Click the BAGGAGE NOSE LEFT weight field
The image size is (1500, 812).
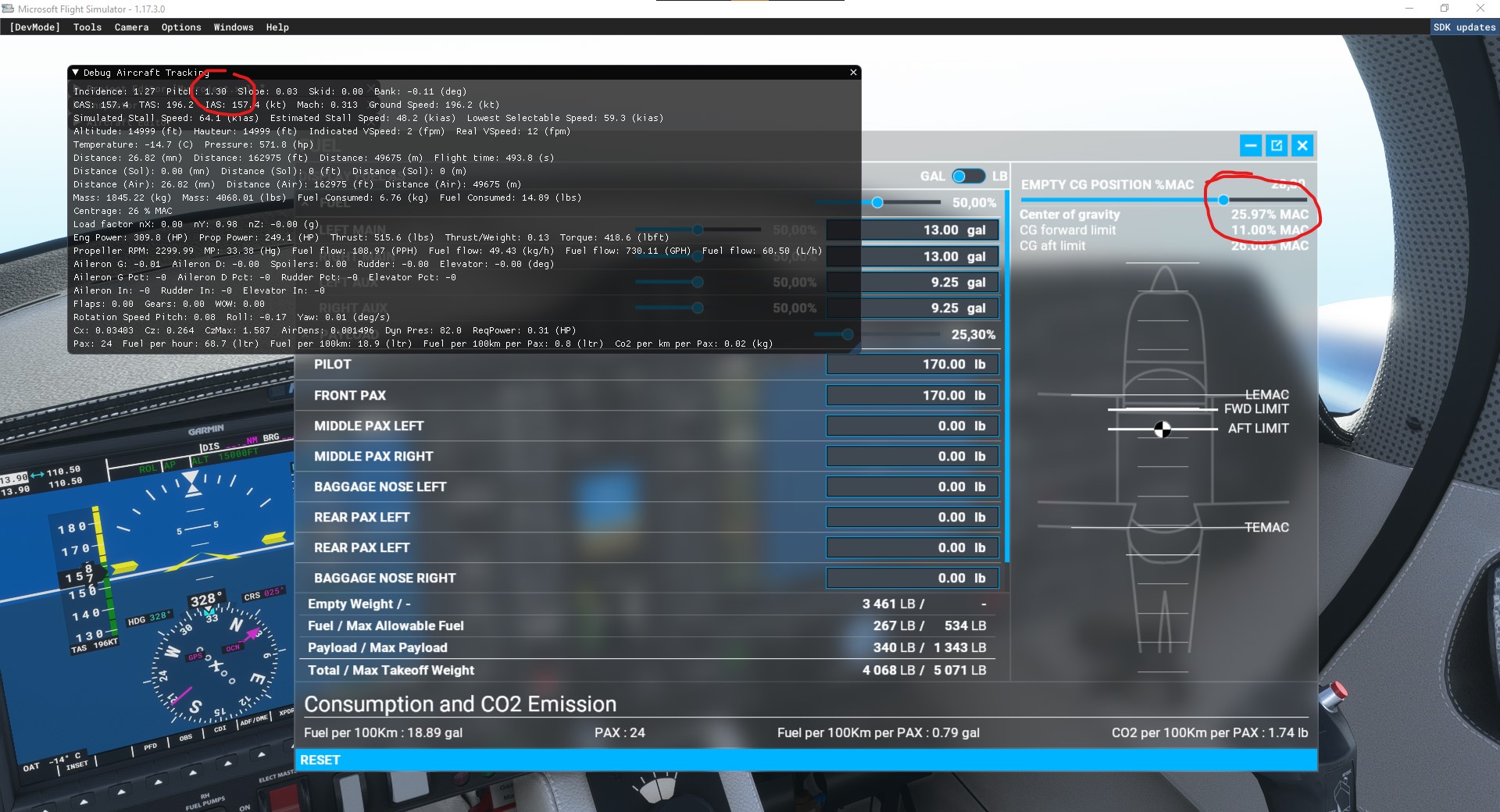tap(912, 487)
